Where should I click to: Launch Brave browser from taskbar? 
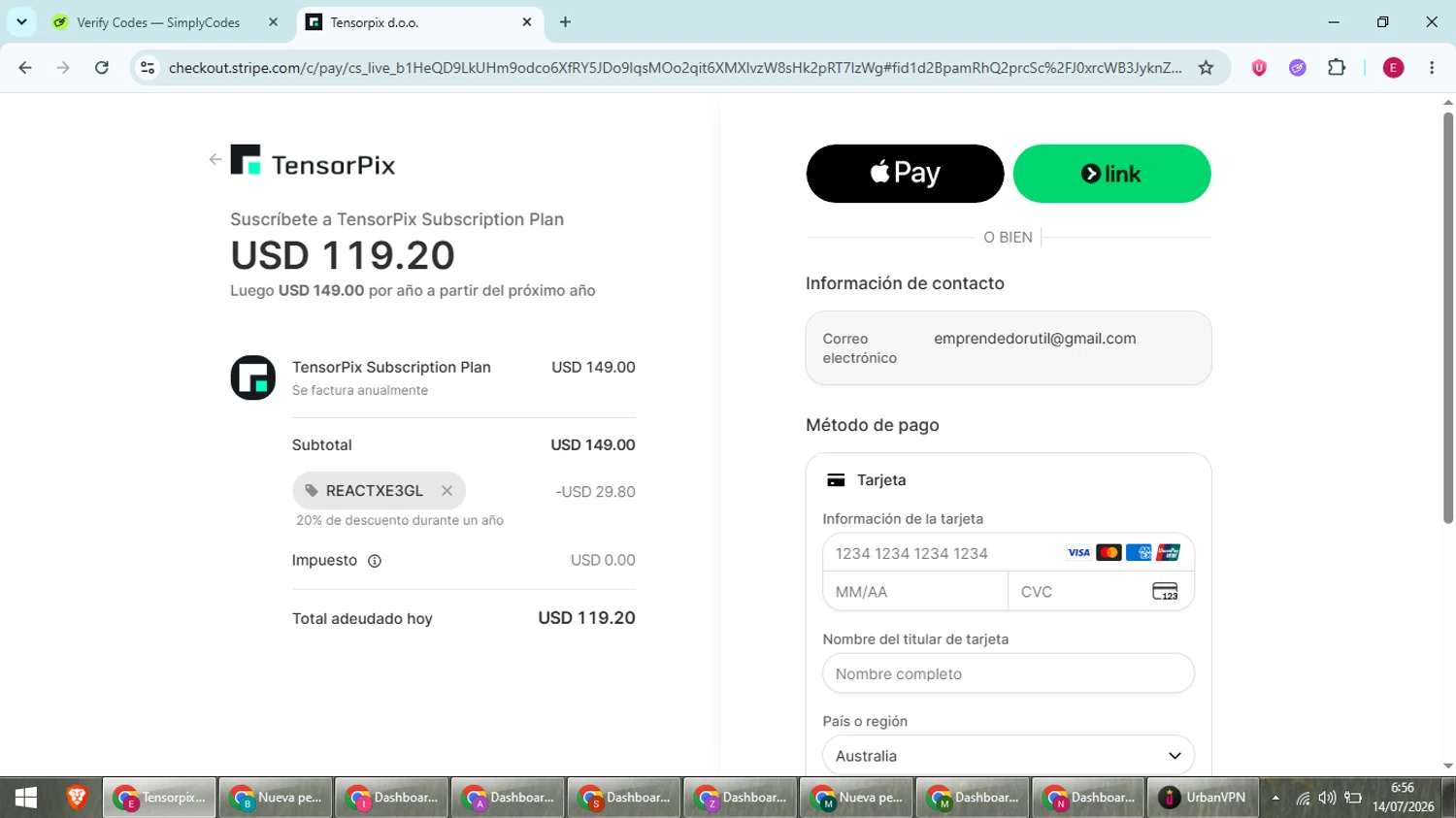coord(77,798)
